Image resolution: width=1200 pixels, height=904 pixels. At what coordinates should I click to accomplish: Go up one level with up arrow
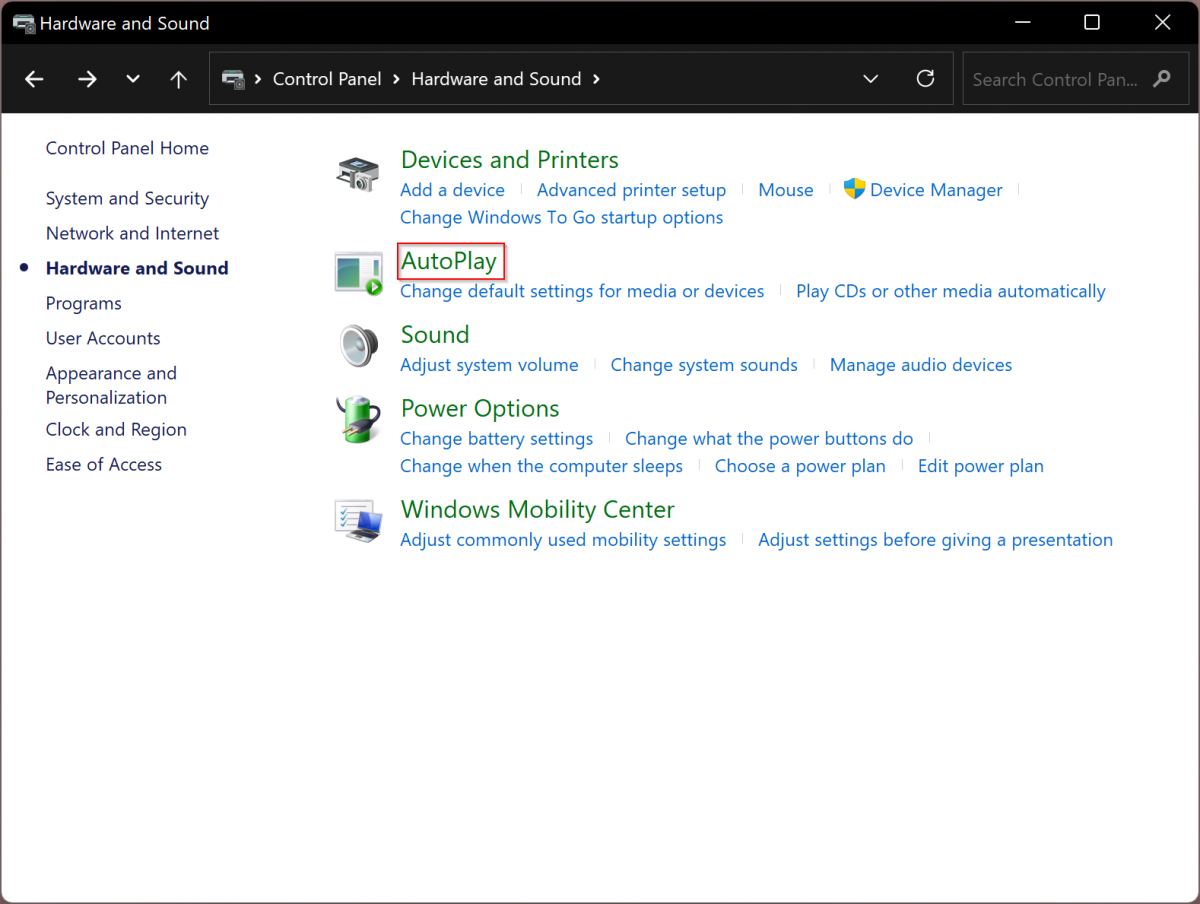point(179,79)
